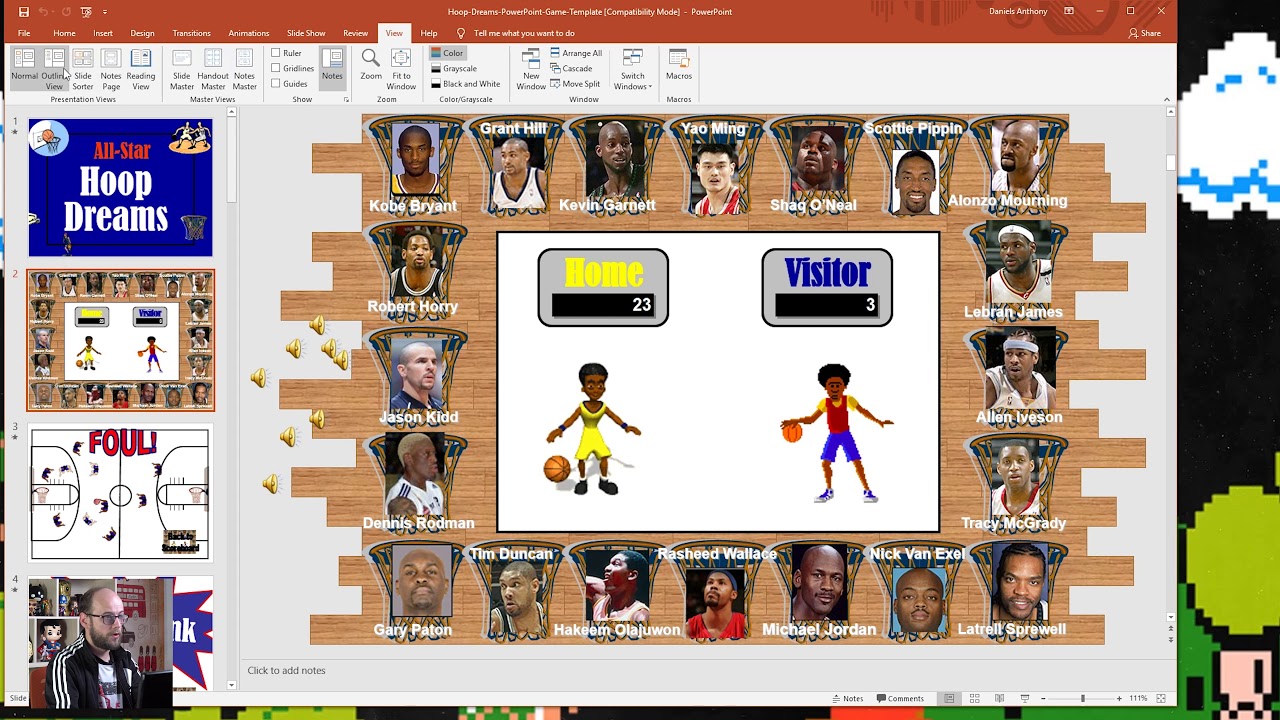This screenshot has width=1280, height=720.
Task: Click the Visitor scoreboard on the slide
Action: coord(827,287)
